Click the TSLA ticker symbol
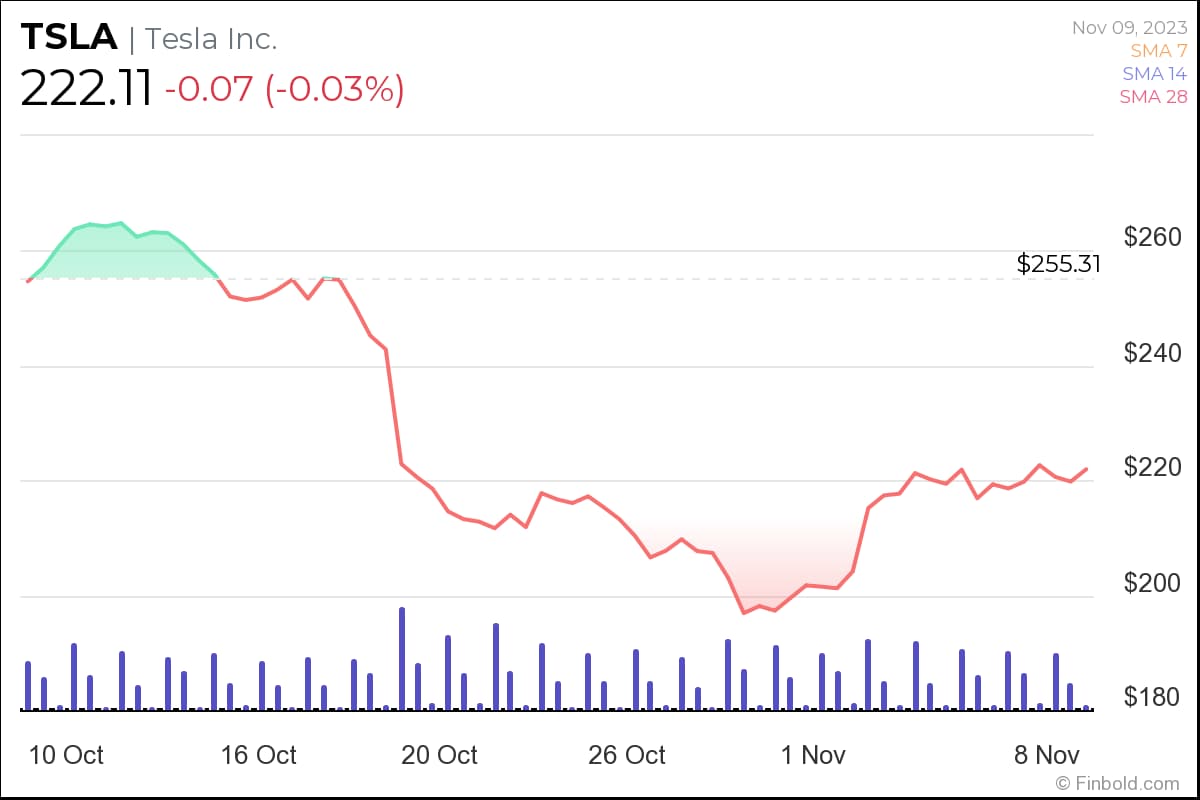This screenshot has height=800, width=1200. (68, 38)
